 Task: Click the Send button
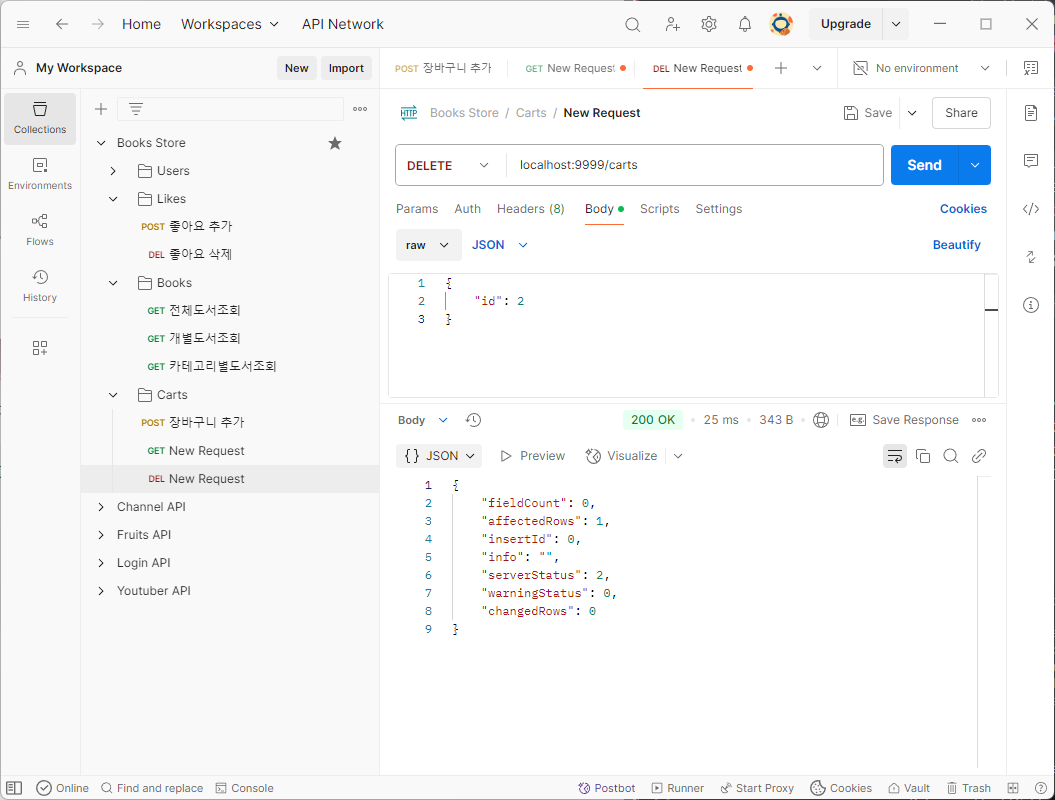[x=924, y=165]
